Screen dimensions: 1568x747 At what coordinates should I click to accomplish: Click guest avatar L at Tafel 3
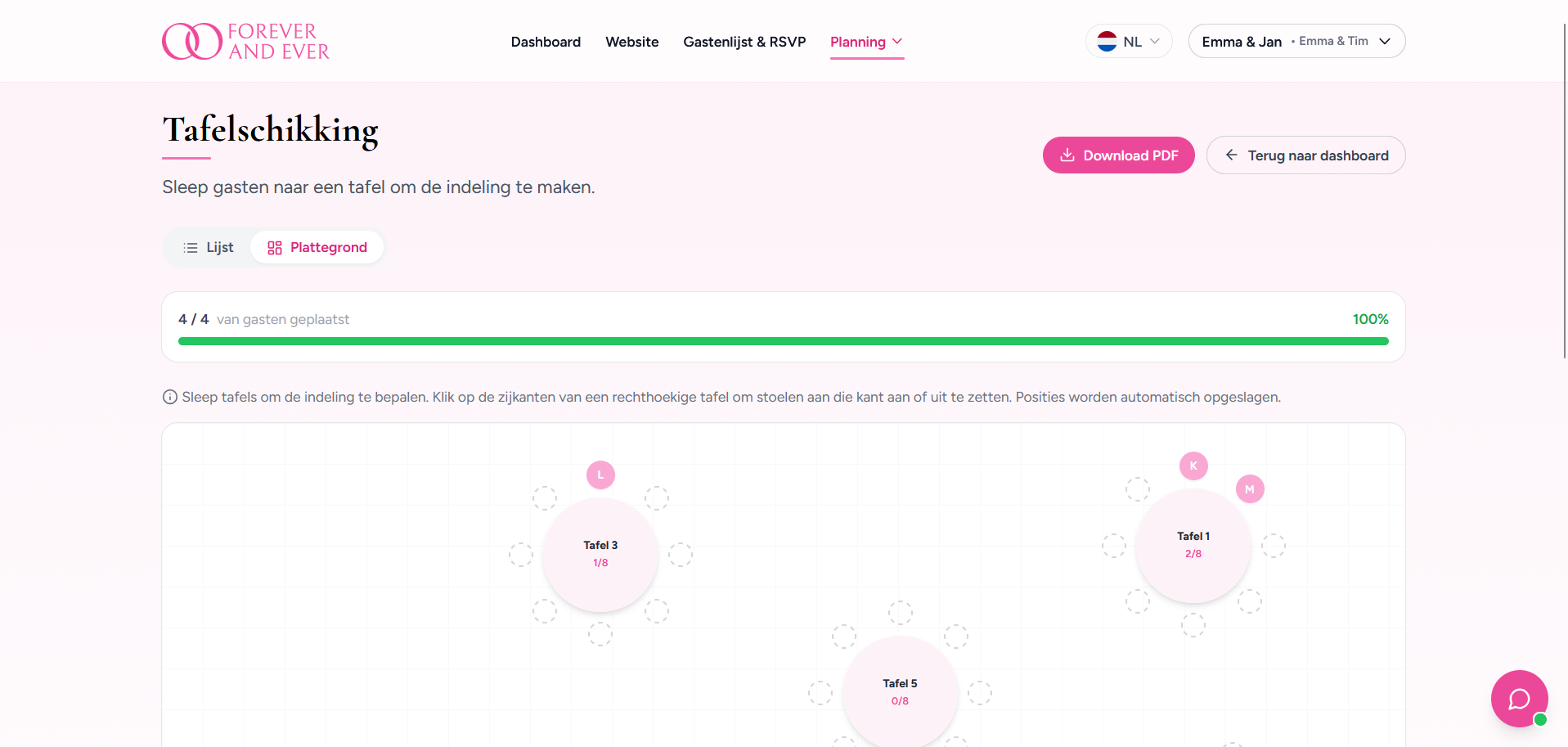pos(600,475)
